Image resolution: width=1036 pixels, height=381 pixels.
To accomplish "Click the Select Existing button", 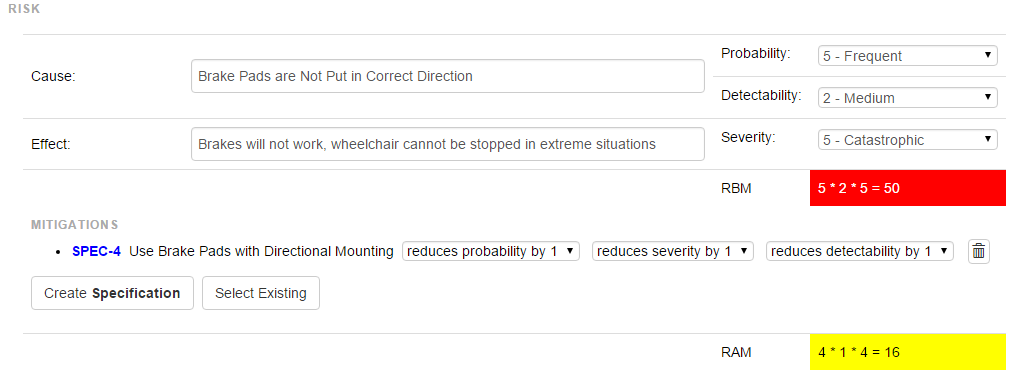I will click(x=261, y=293).
